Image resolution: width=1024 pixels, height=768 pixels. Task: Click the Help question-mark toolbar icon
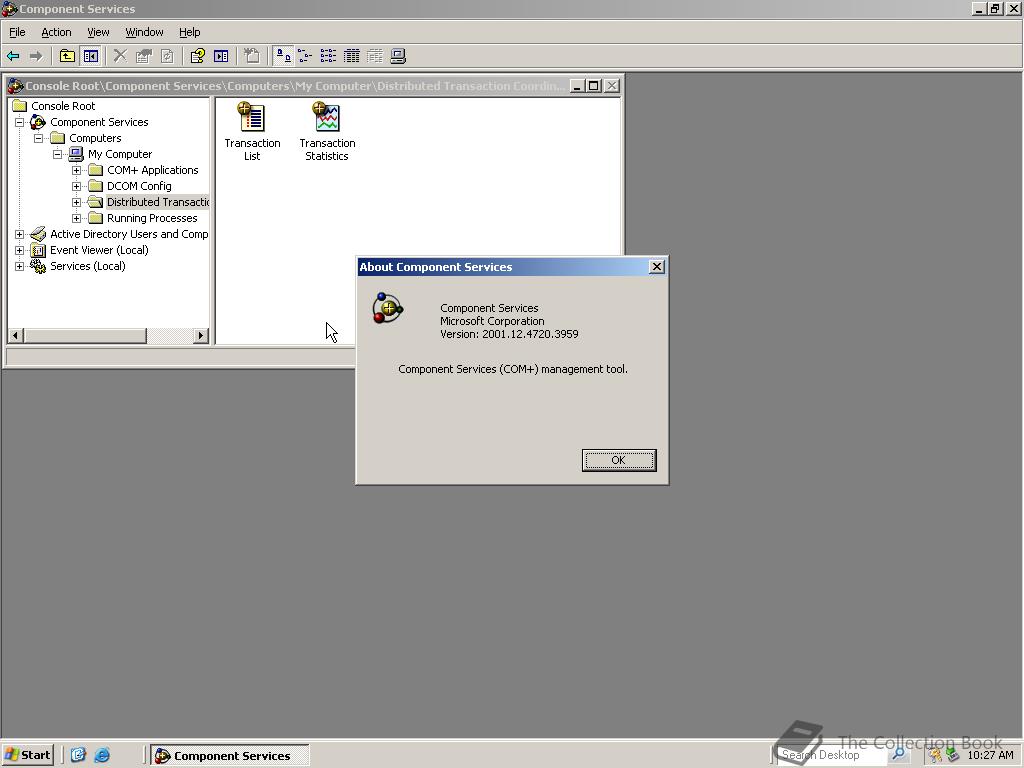[x=197, y=56]
